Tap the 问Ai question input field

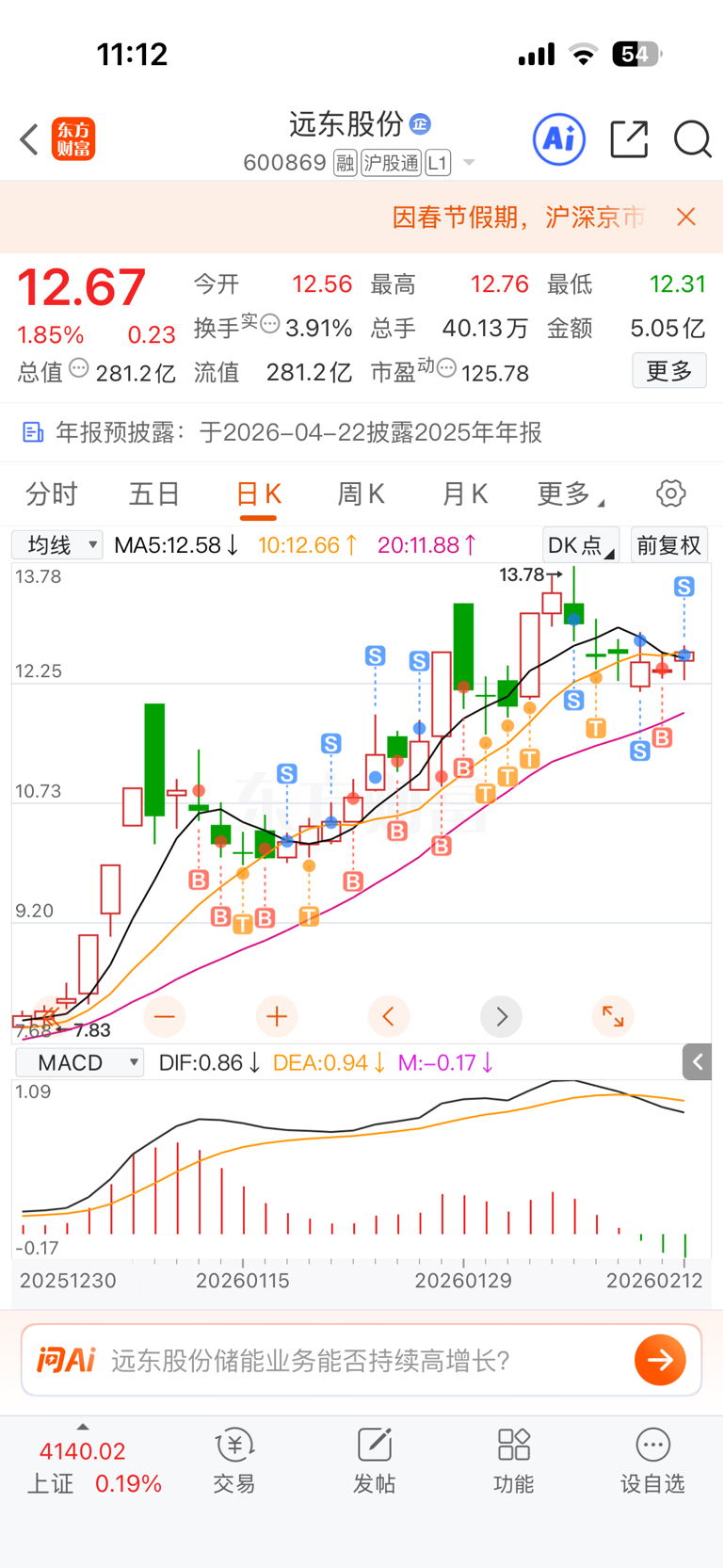pos(362,1360)
